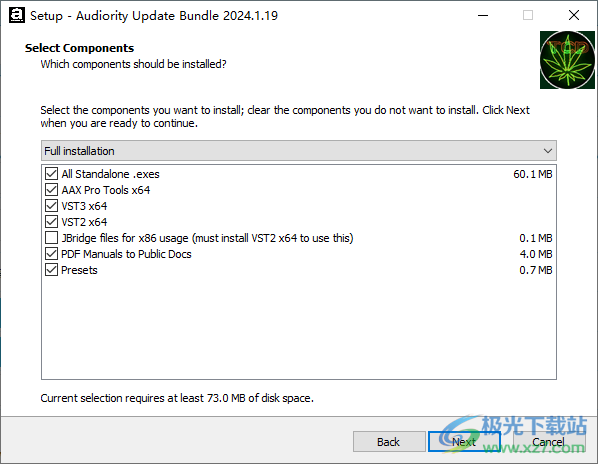598x464 pixels.
Task: Select the Presets component label
Action: (79, 270)
